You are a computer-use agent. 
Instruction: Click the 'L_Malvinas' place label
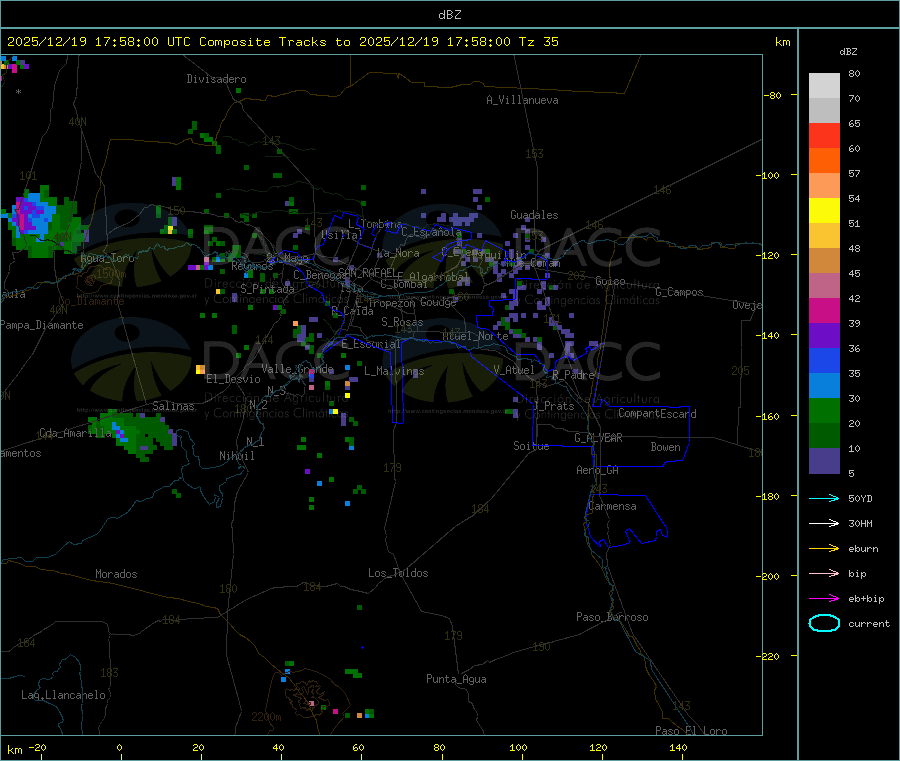[394, 371]
